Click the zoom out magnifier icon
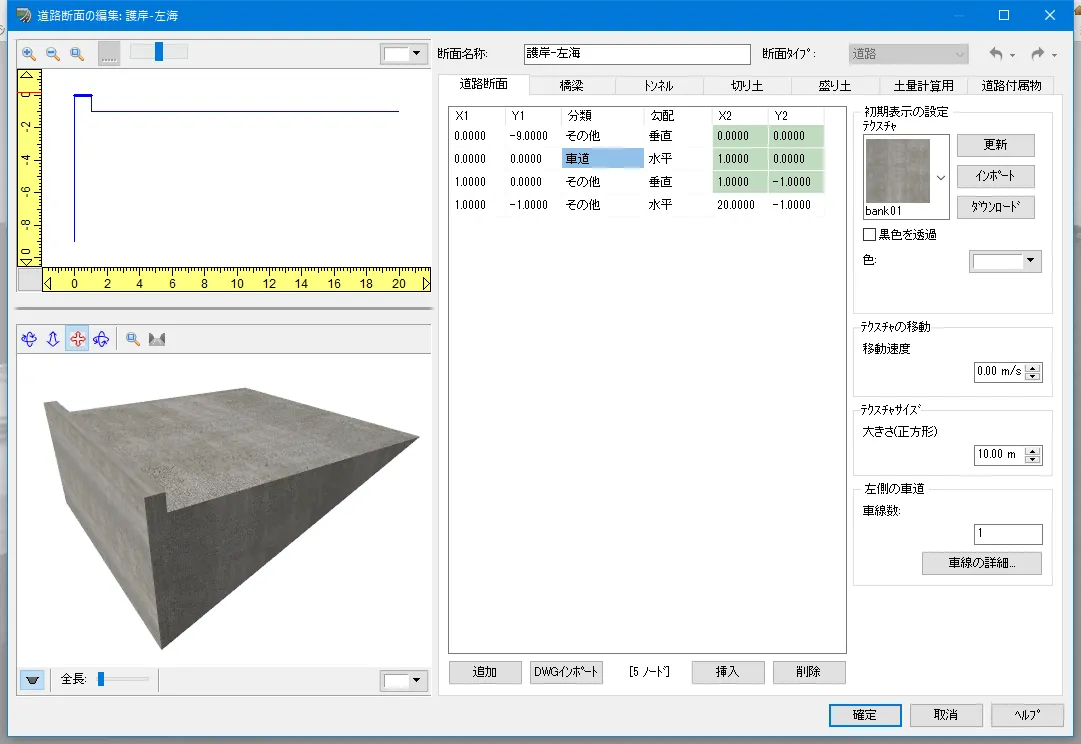The width and height of the screenshot is (1081, 744). point(52,54)
